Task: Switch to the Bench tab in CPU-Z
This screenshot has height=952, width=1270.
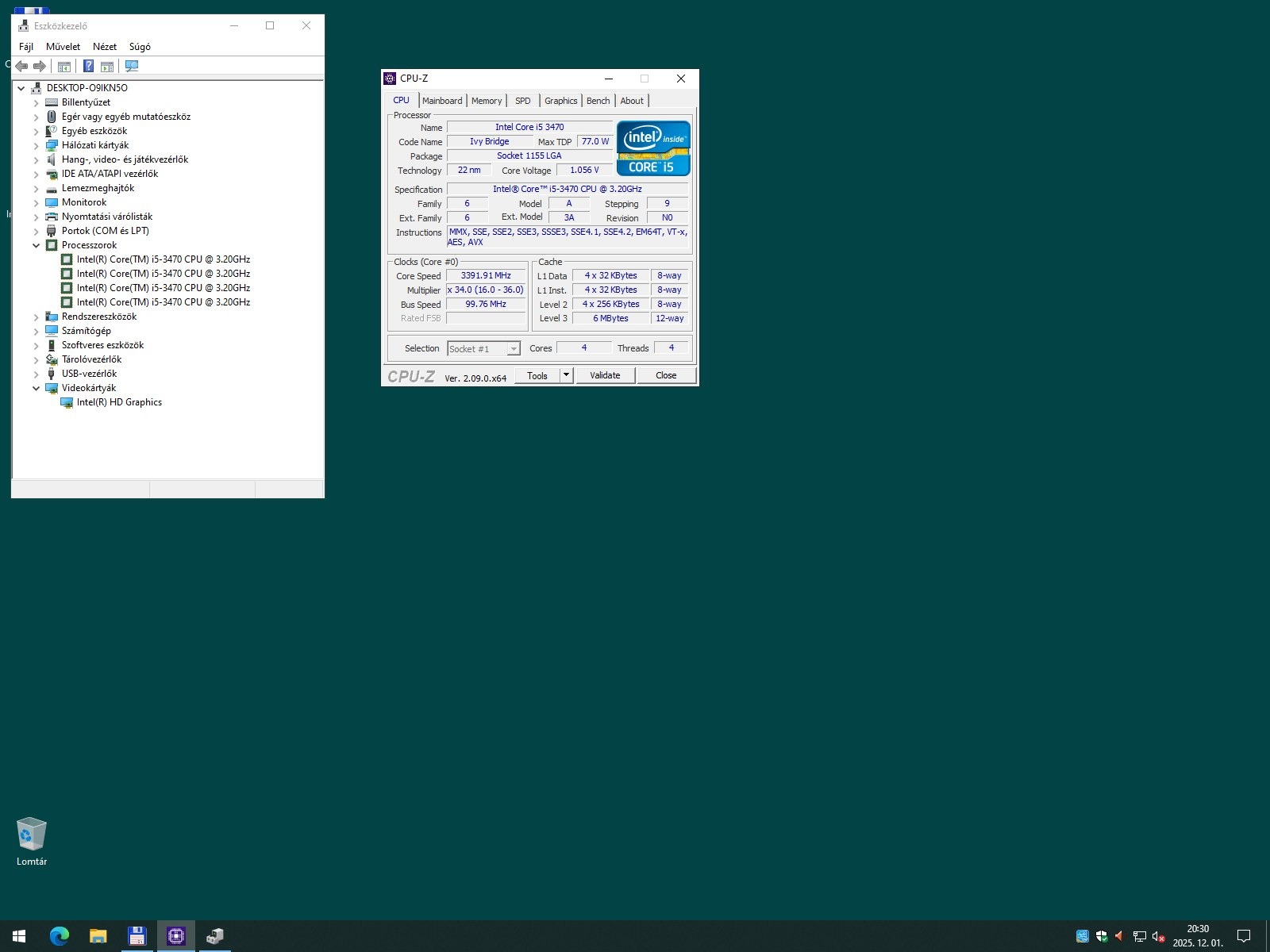Action: (x=598, y=101)
